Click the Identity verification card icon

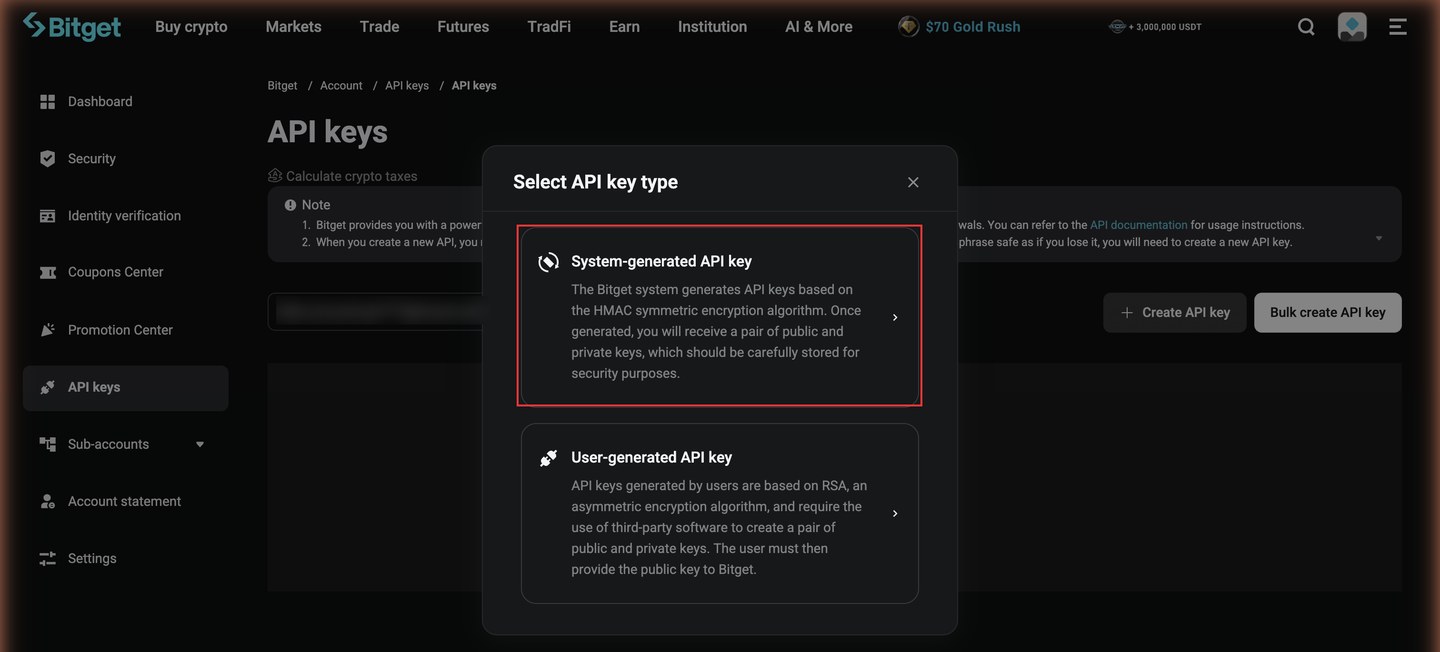pyautogui.click(x=47, y=216)
